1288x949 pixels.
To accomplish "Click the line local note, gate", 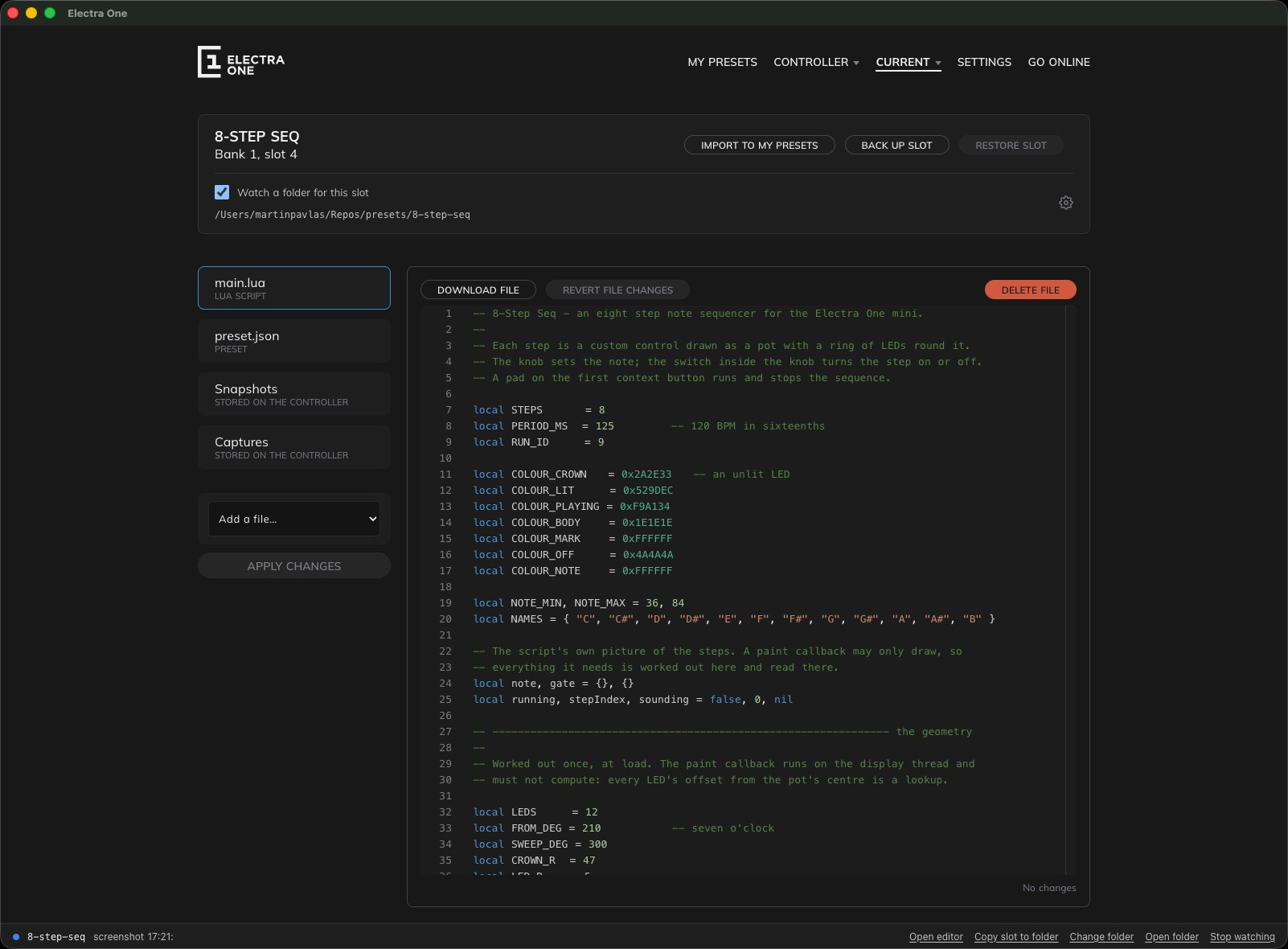I will pyautogui.click(x=553, y=684).
